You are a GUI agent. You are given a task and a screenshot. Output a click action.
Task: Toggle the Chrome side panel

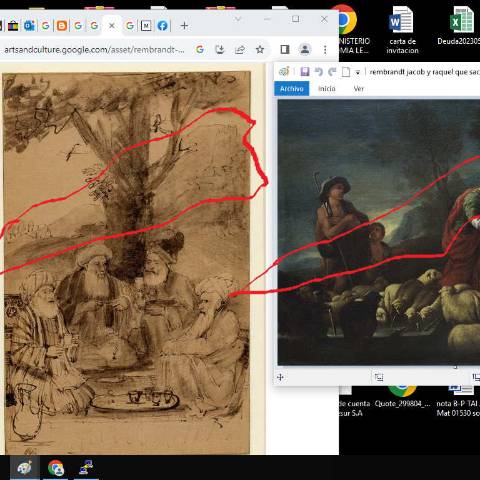click(285, 50)
